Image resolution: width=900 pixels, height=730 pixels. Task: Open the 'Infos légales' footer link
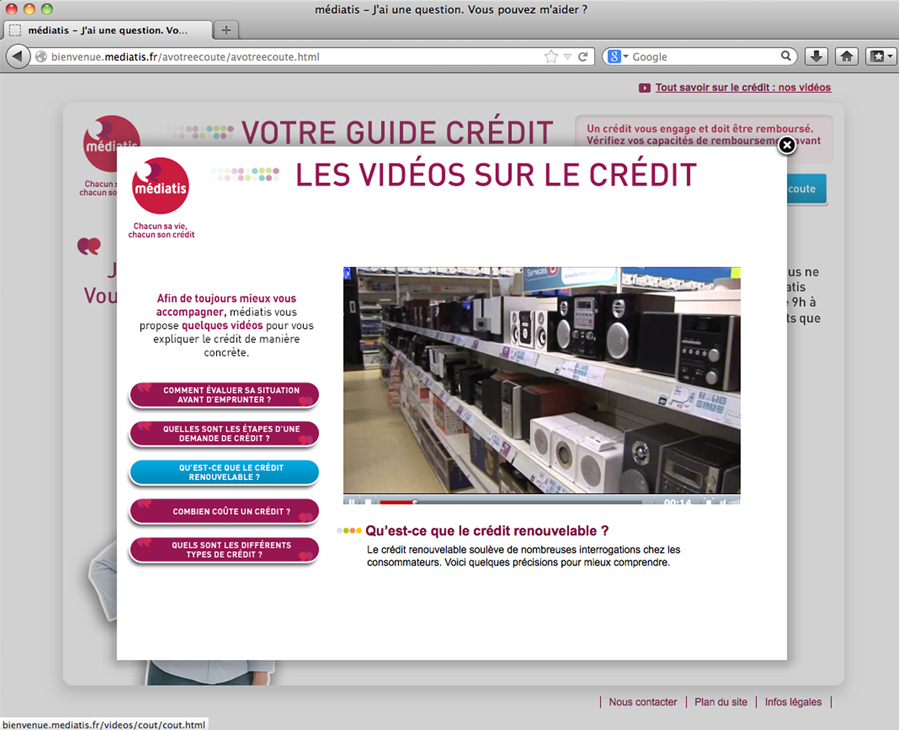793,702
